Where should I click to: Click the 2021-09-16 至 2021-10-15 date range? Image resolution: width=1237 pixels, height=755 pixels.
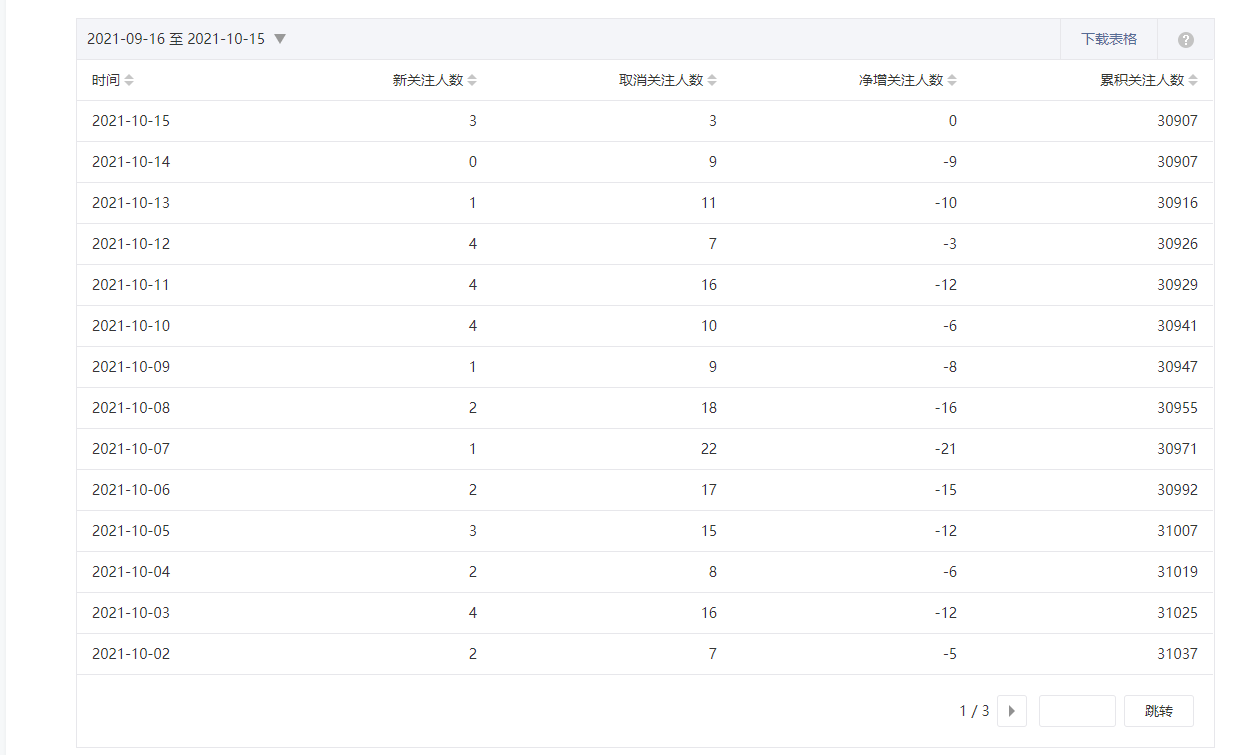coord(176,39)
